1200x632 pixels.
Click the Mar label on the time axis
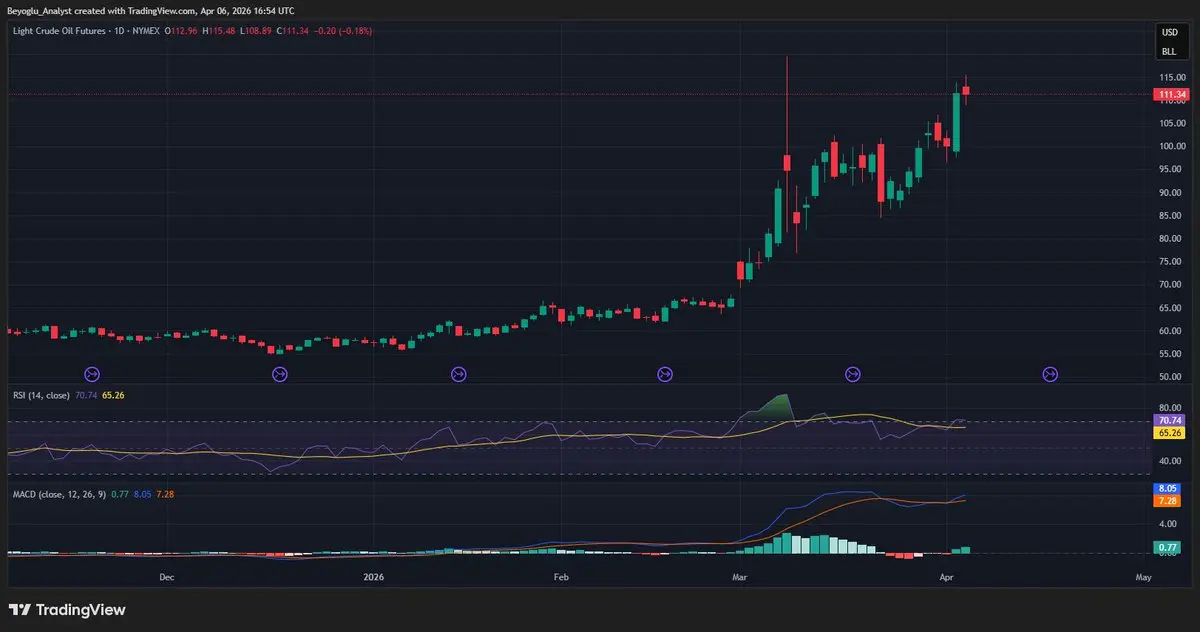click(740, 577)
